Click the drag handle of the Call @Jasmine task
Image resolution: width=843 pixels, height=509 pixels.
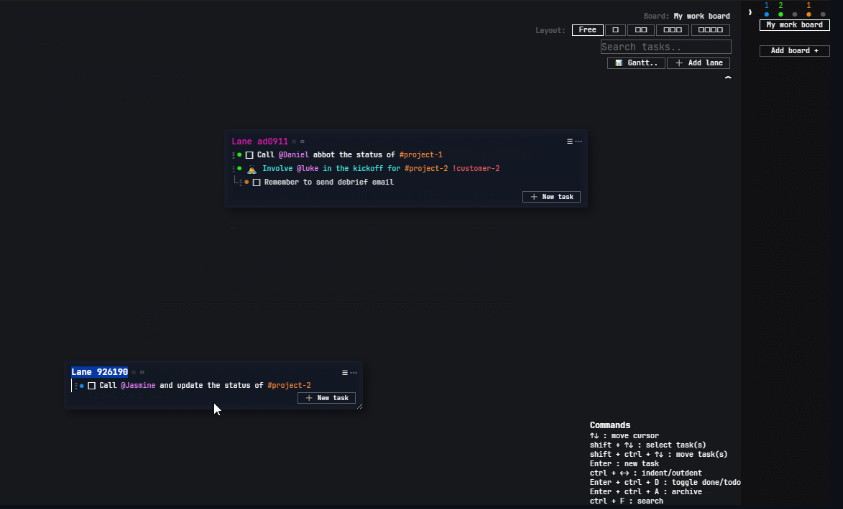point(75,385)
